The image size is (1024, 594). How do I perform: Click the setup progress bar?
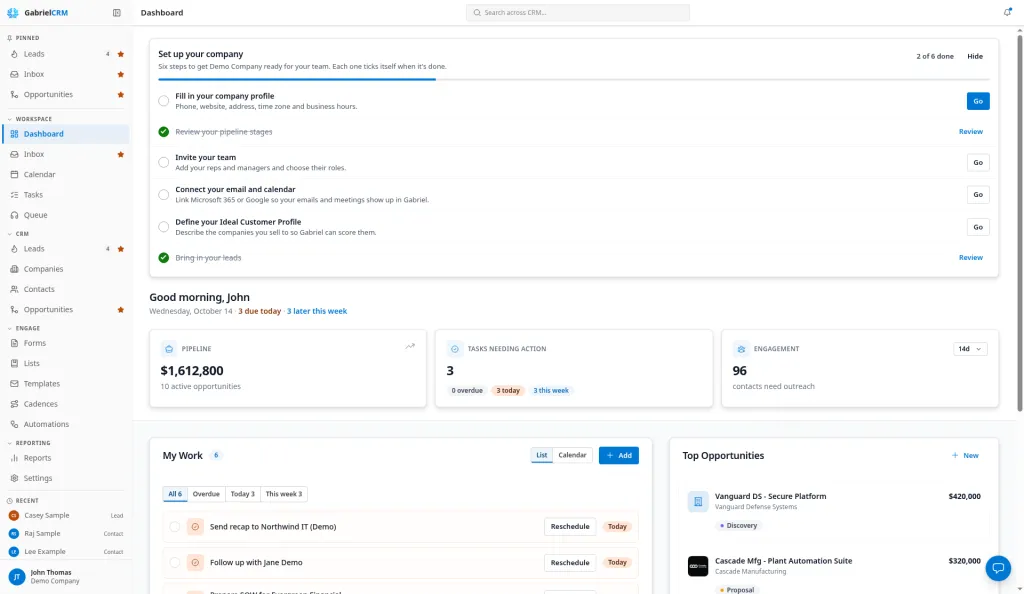(573, 80)
